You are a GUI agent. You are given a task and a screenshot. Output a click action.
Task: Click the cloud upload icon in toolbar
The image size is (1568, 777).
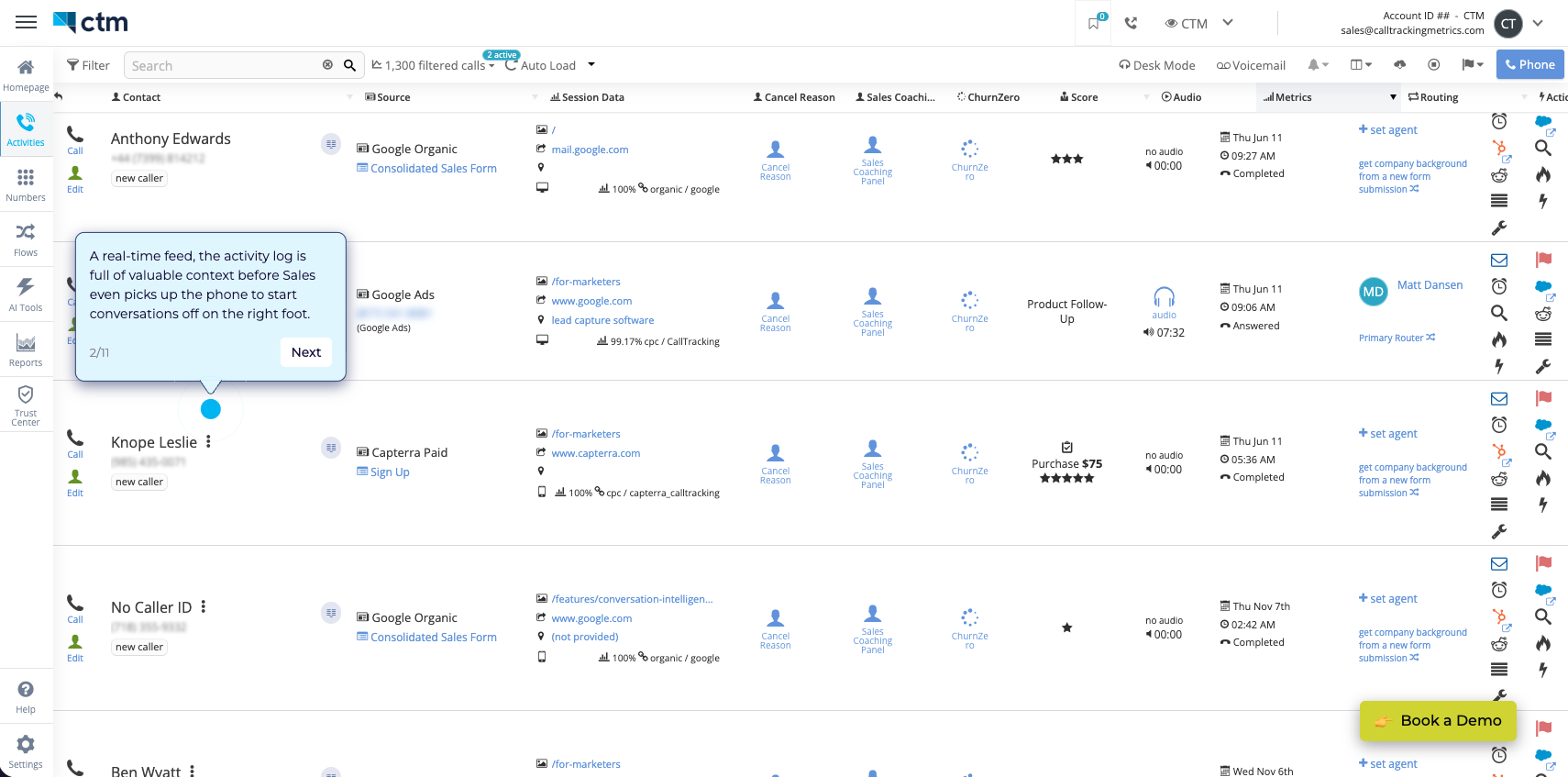pyautogui.click(x=1399, y=64)
